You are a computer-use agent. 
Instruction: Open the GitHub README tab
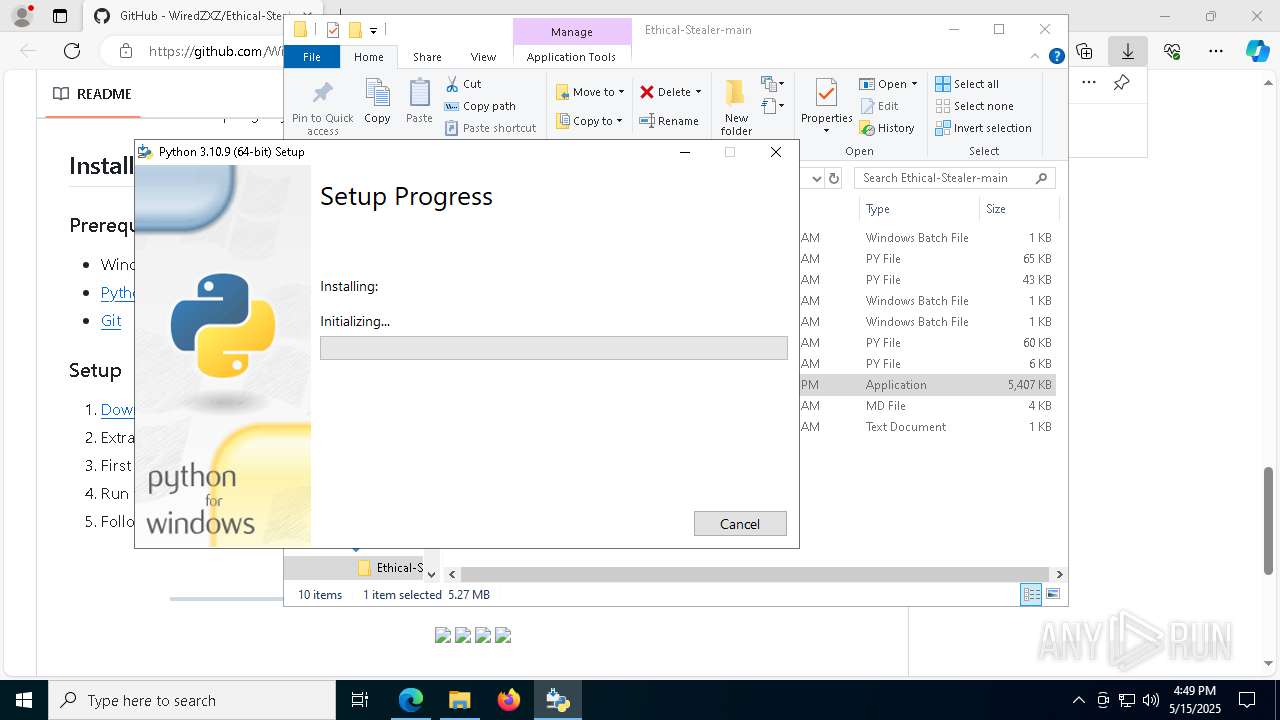(x=92, y=94)
